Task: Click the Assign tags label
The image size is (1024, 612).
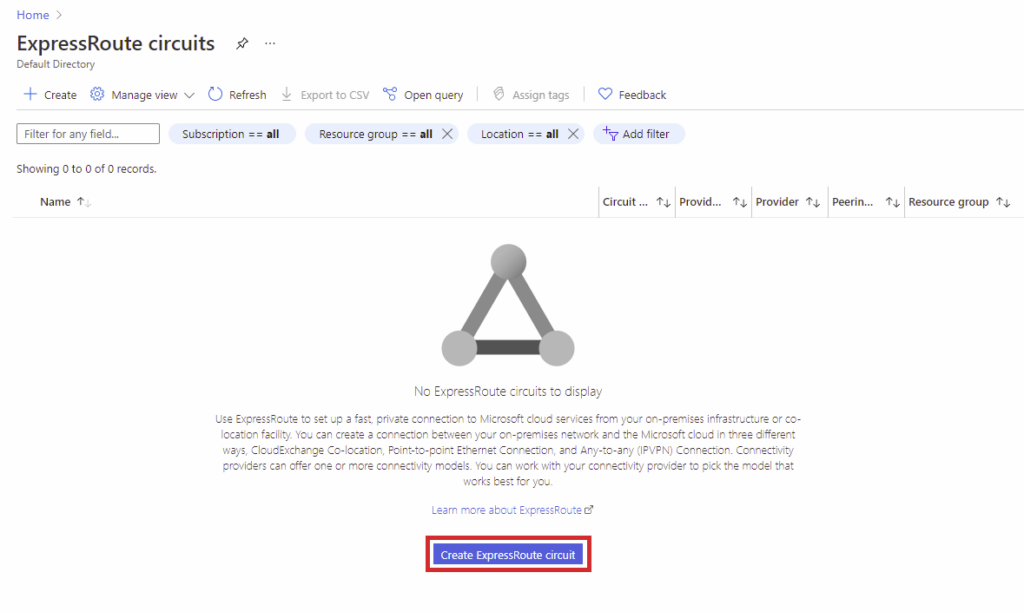Action: tap(541, 95)
